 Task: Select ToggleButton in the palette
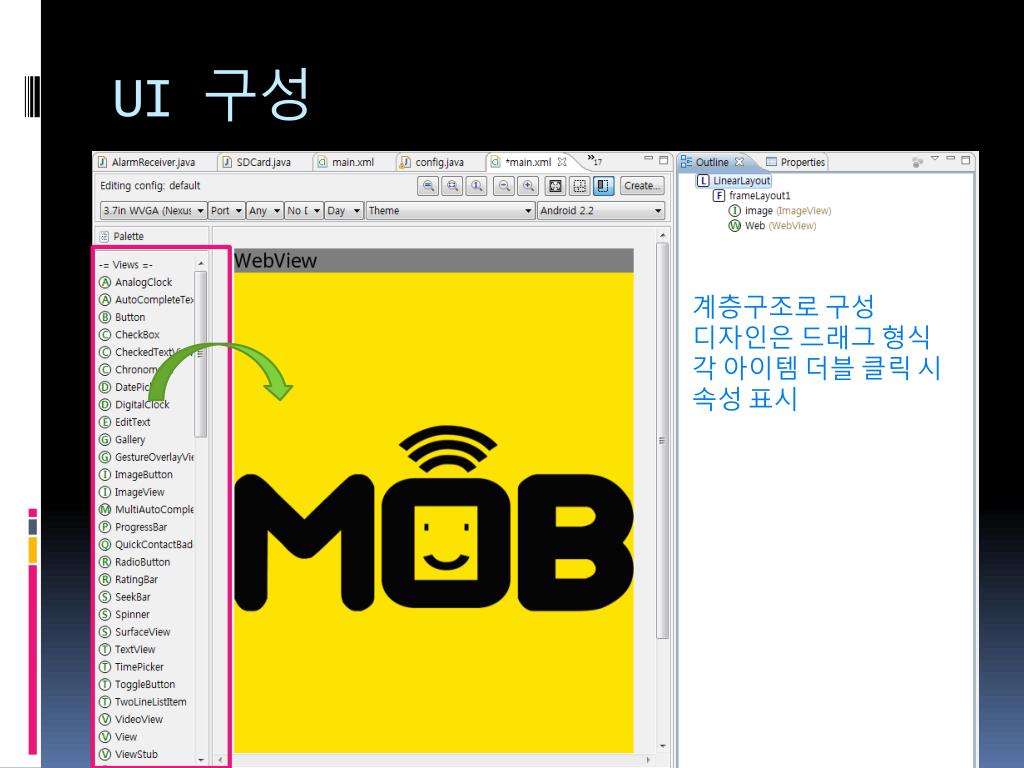137,685
